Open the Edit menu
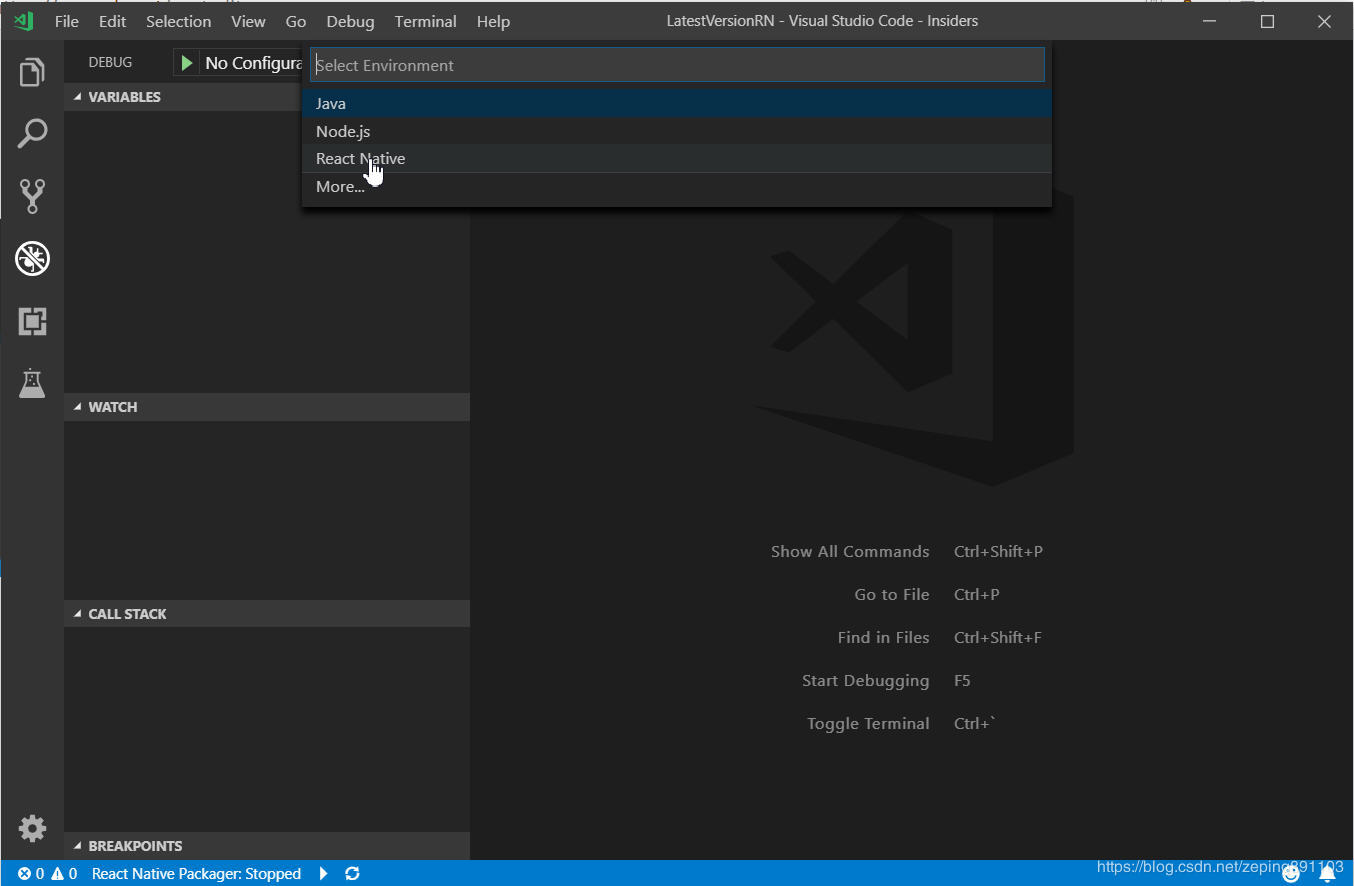This screenshot has height=886, width=1354. pyautogui.click(x=112, y=21)
